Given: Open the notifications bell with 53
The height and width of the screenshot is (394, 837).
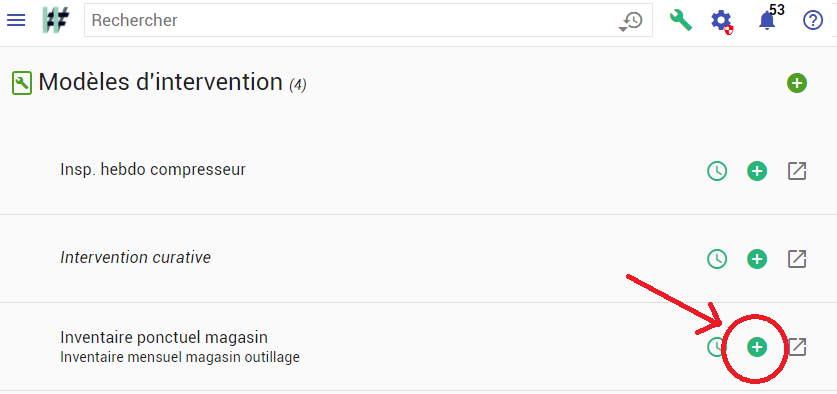Looking at the screenshot, I should [768, 21].
